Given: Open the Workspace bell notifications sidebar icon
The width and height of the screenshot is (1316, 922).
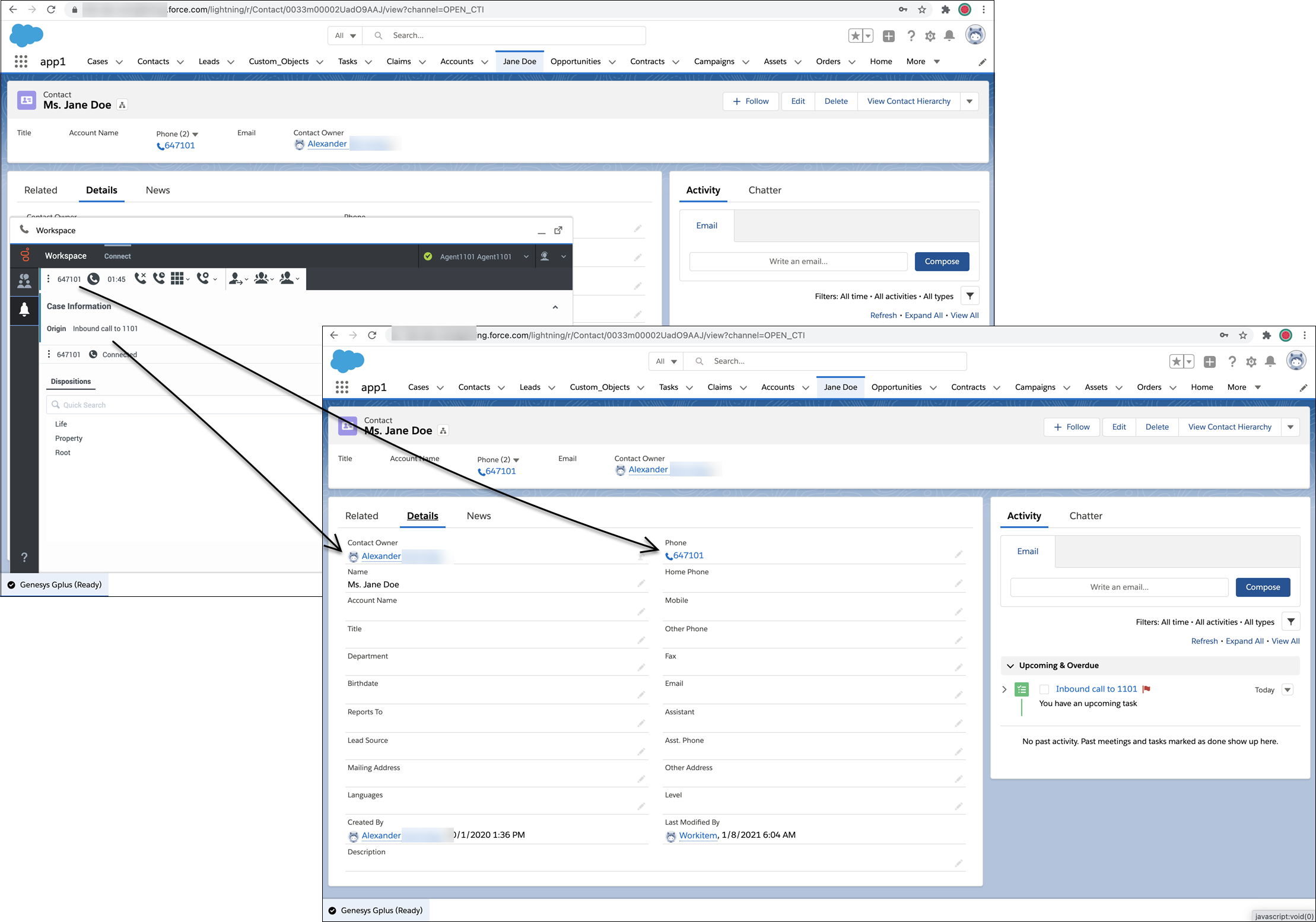Looking at the screenshot, I should click(x=24, y=310).
